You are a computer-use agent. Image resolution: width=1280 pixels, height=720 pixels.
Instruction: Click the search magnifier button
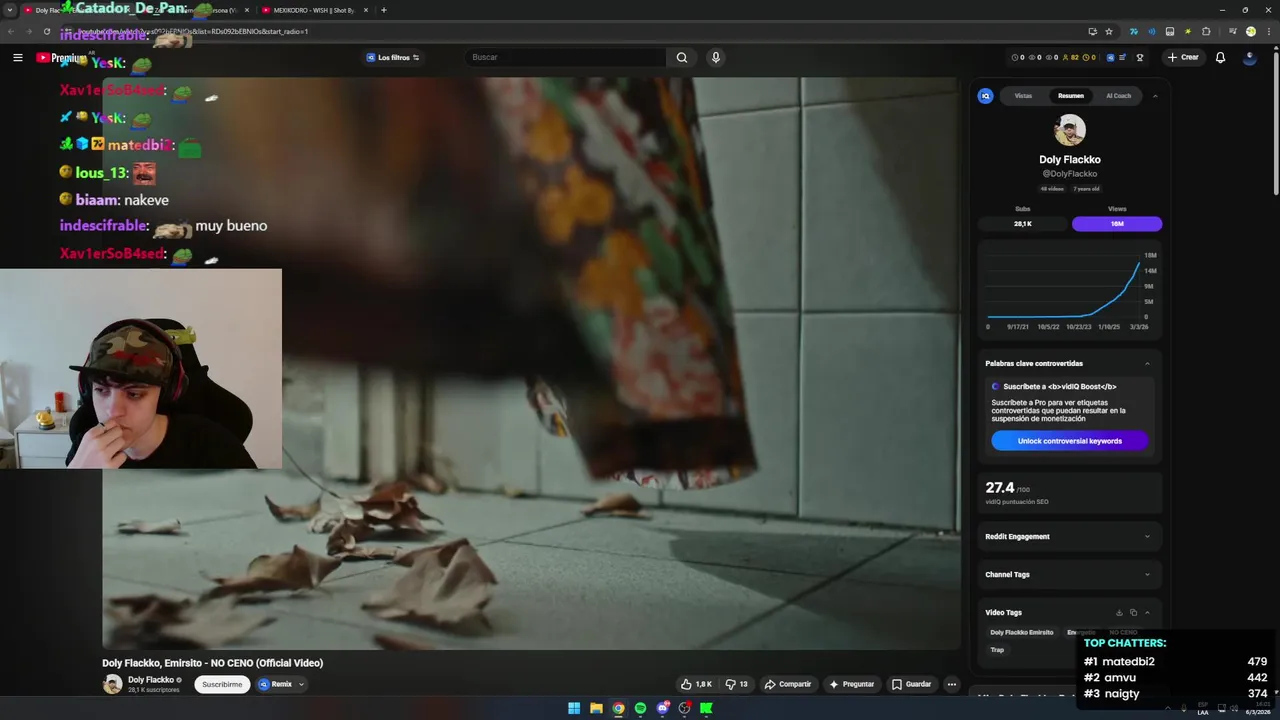tap(682, 57)
